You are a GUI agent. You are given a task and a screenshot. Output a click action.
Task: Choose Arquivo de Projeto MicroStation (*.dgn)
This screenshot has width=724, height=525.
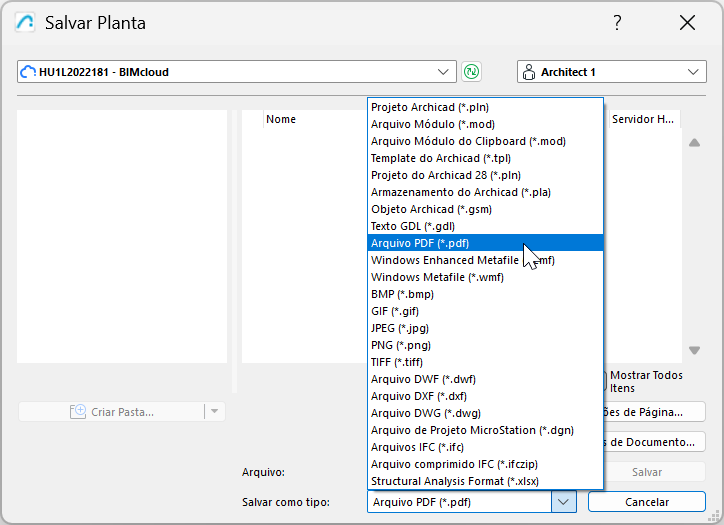(x=485, y=430)
